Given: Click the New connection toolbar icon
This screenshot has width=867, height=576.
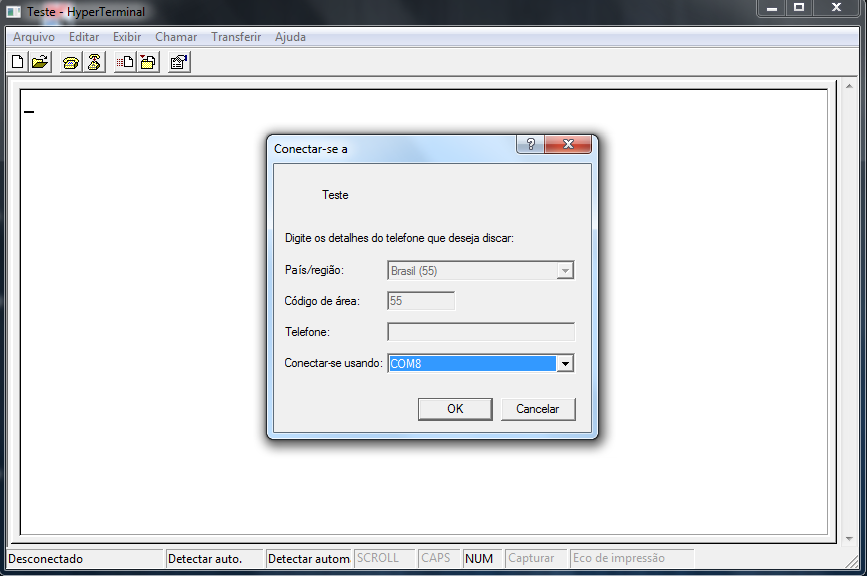Looking at the screenshot, I should pos(18,62).
